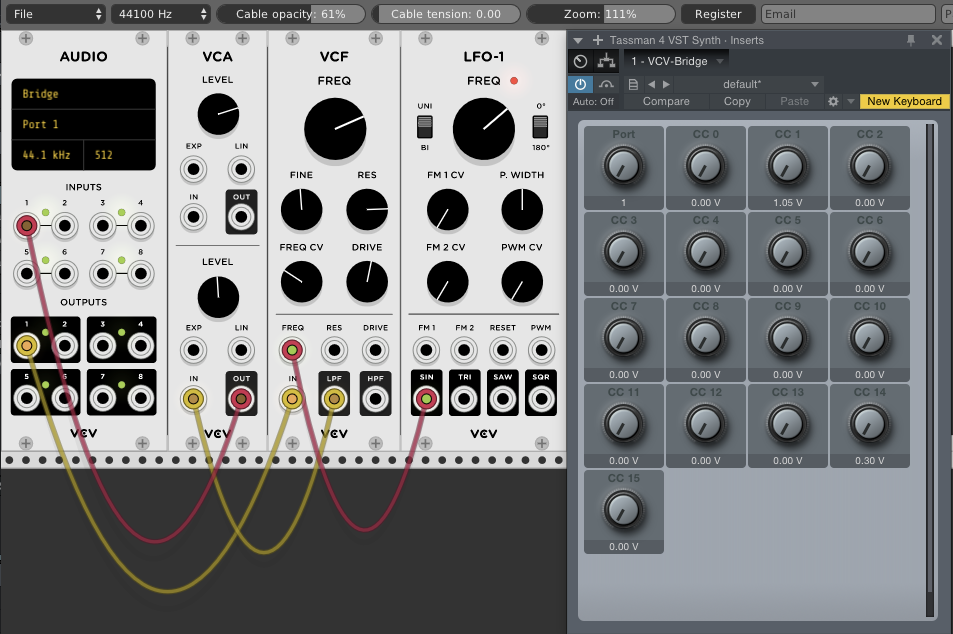Click the sidechain arc icon next to power
Image resolution: width=953 pixels, height=634 pixels.
[x=606, y=84]
